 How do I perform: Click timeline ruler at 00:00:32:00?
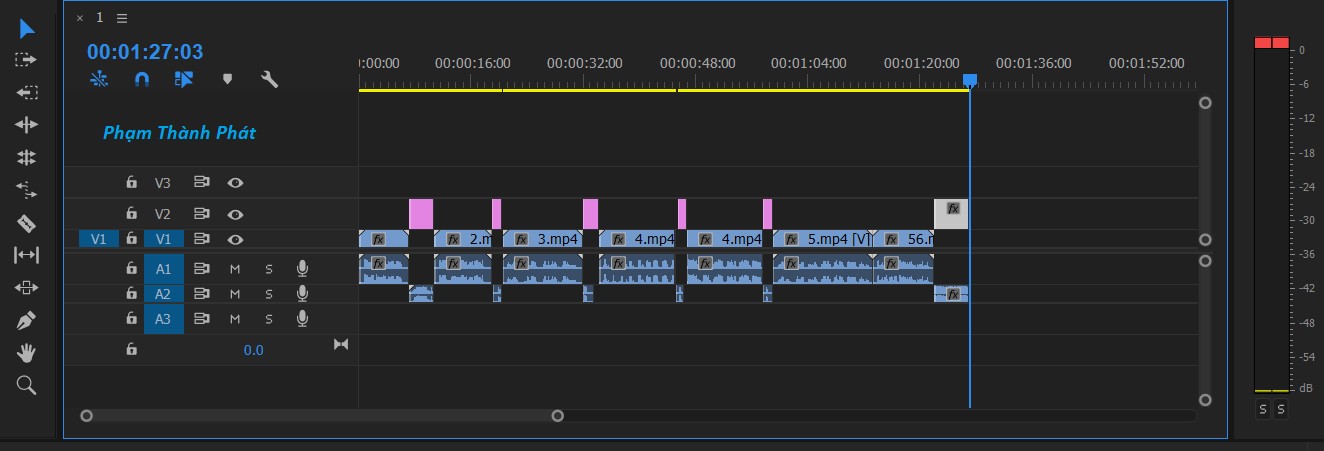(583, 63)
